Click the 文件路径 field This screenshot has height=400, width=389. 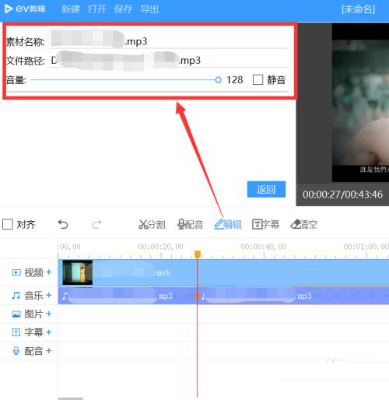[x=168, y=60]
